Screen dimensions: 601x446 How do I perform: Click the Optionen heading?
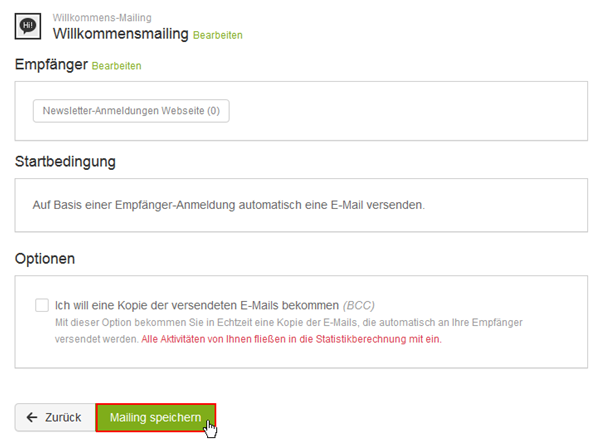45,259
